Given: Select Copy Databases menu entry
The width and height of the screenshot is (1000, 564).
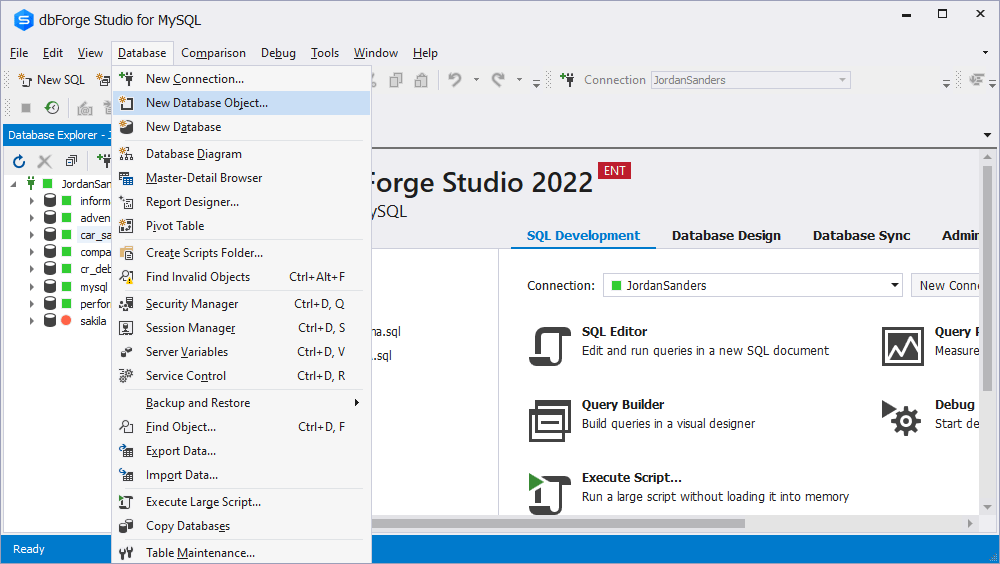Looking at the screenshot, I should point(241,526).
